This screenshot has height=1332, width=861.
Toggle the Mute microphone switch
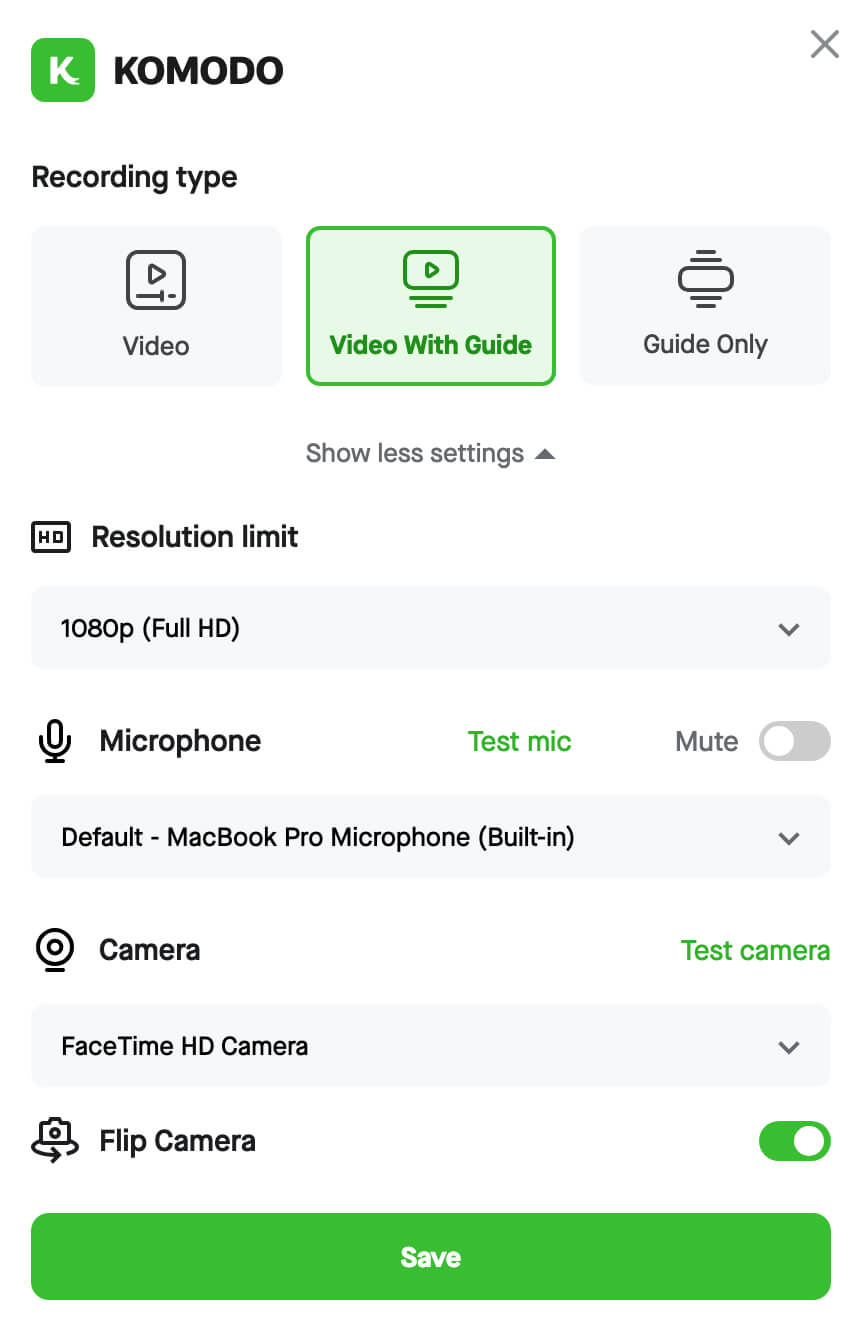tap(794, 741)
